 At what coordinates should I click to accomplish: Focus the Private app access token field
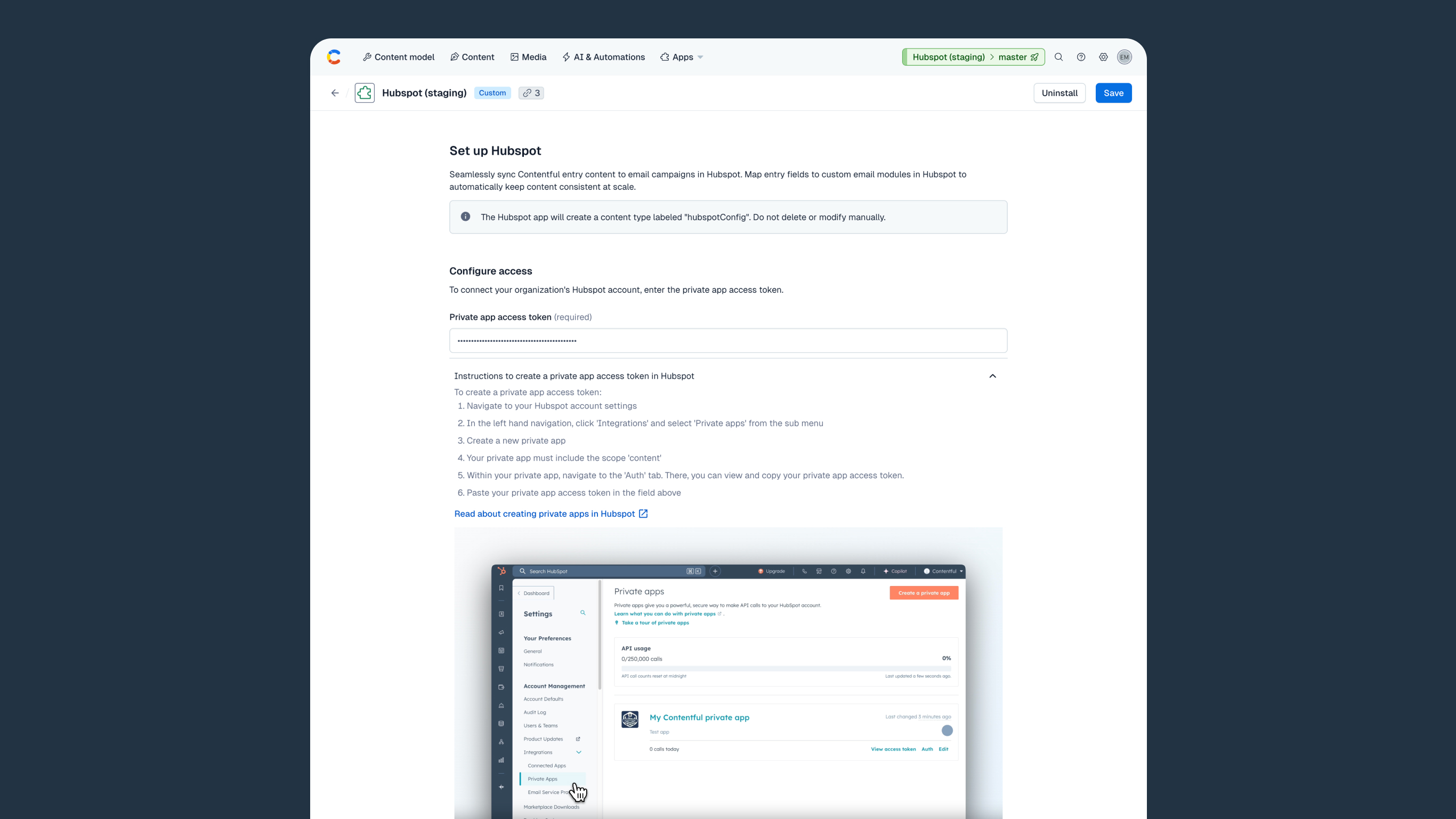(x=728, y=341)
